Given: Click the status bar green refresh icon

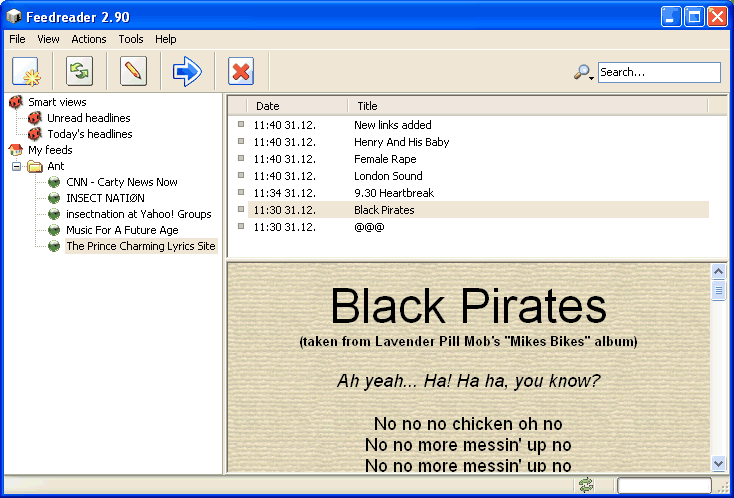Looking at the screenshot, I should [586, 485].
